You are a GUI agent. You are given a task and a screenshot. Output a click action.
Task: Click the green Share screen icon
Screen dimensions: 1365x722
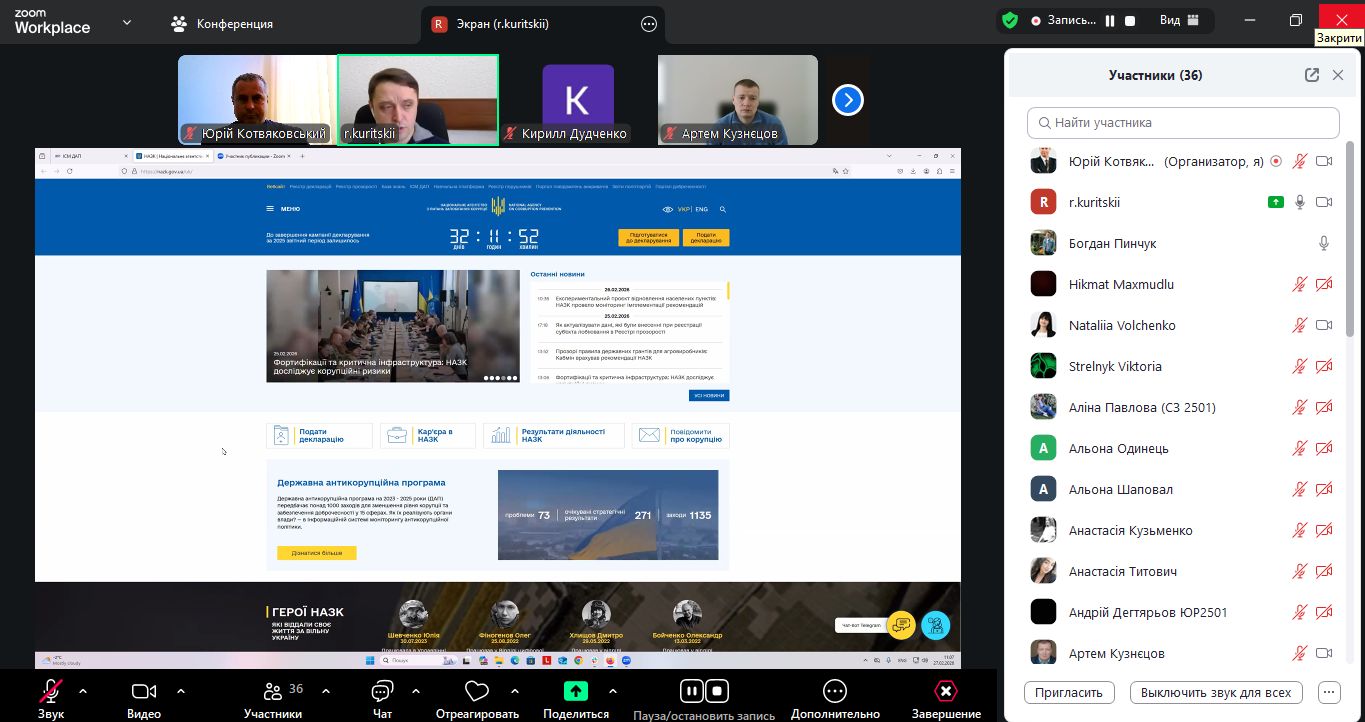pyautogui.click(x=576, y=691)
